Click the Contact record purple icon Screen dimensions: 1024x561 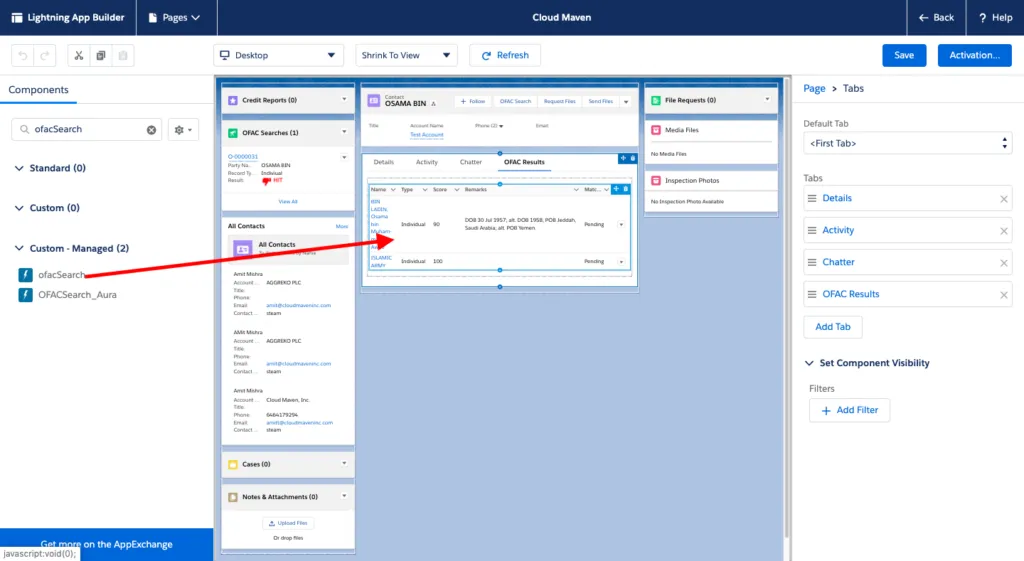374,101
